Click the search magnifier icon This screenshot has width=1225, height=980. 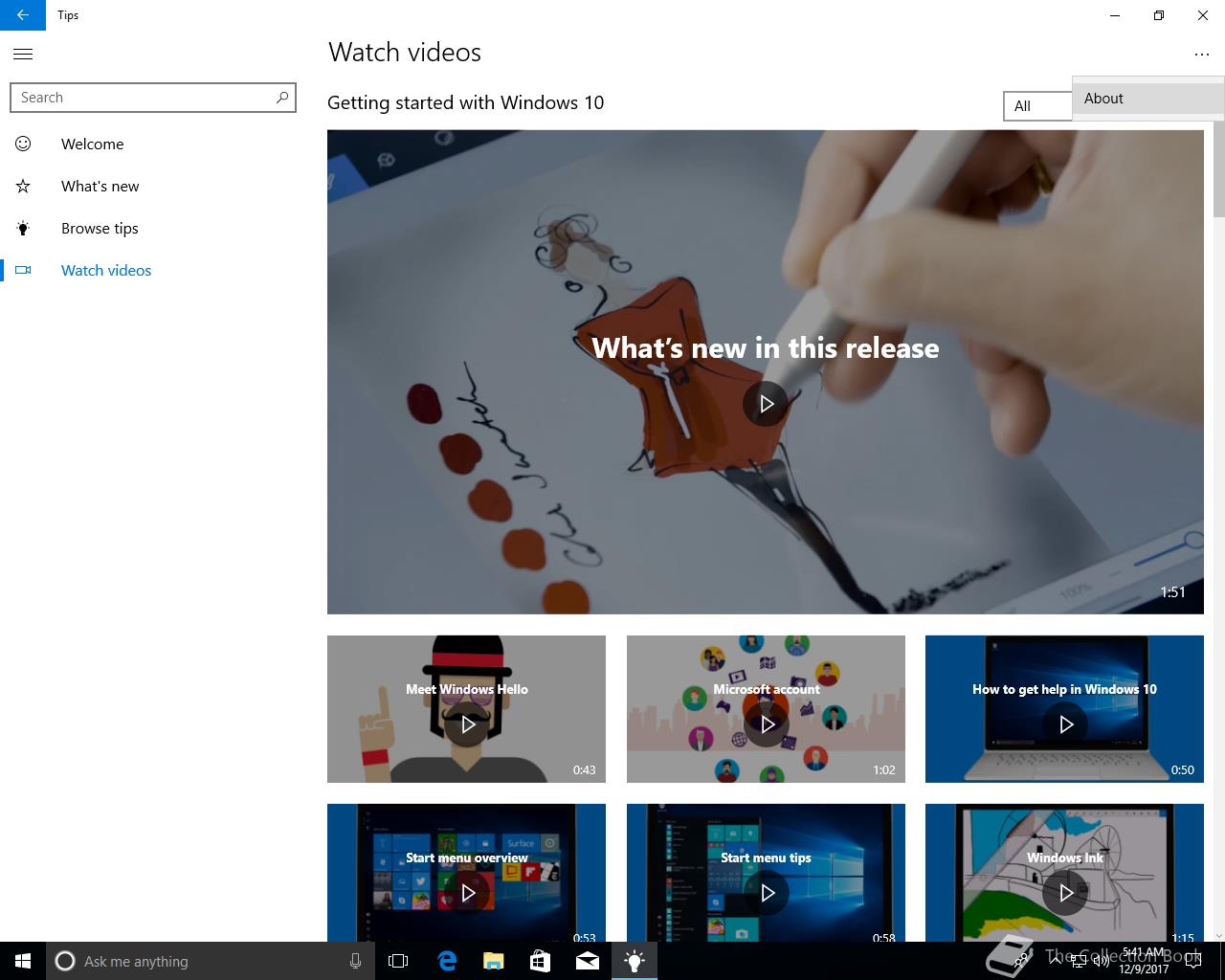[282, 98]
